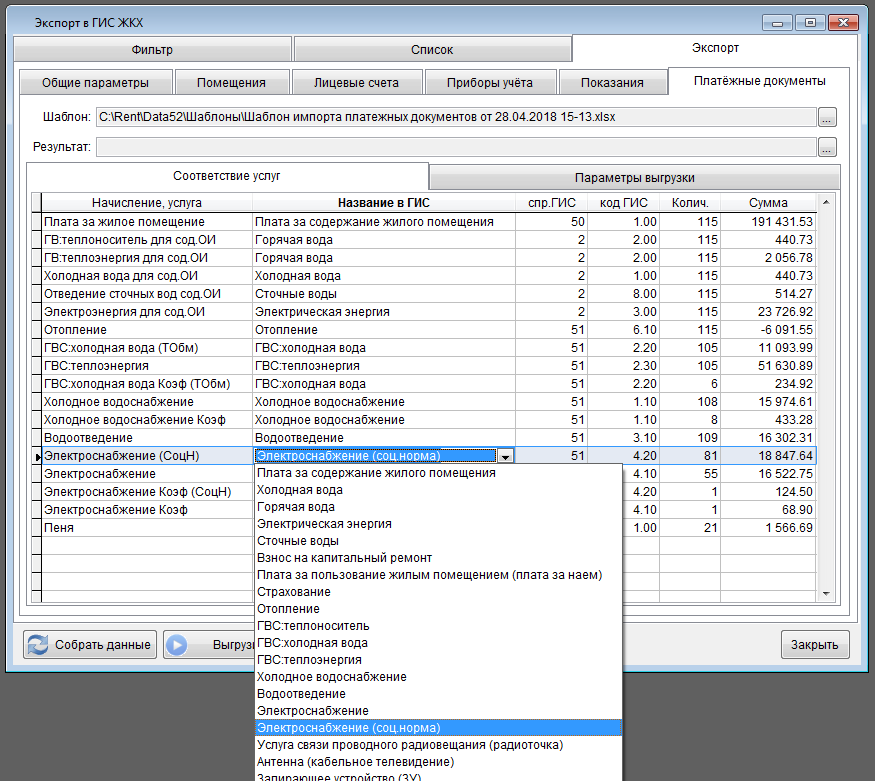The width and height of the screenshot is (875, 781).
Task: Open the browse button next to Шаблон
Action: pos(827,117)
